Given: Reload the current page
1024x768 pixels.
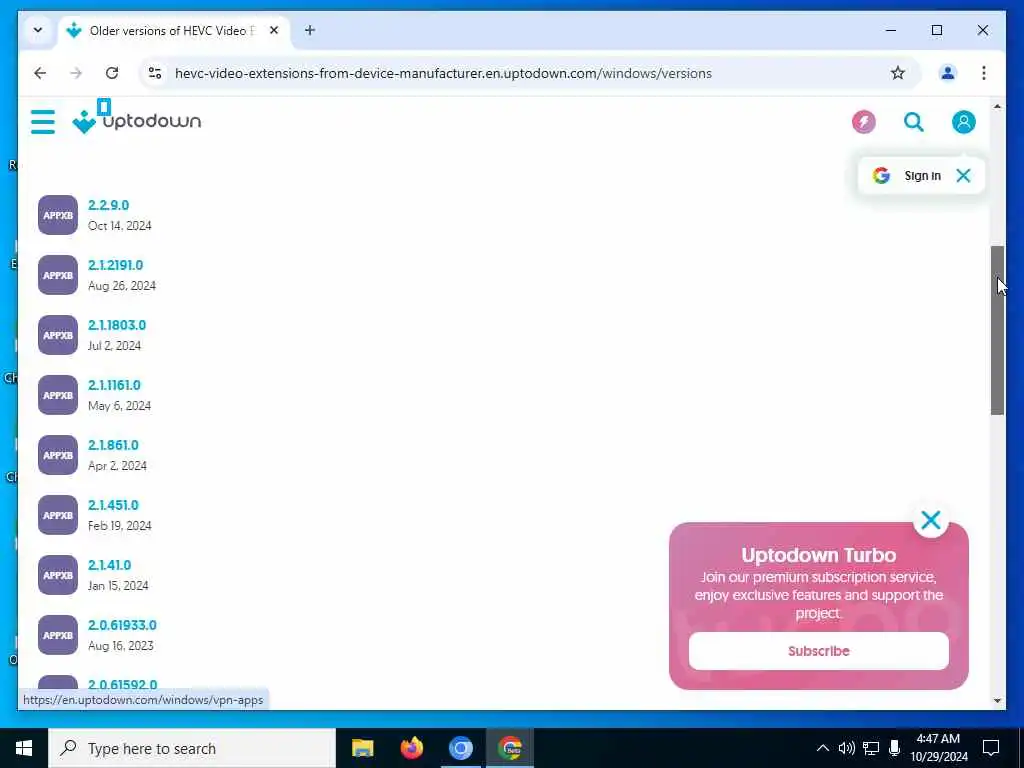Looking at the screenshot, I should pos(112,73).
